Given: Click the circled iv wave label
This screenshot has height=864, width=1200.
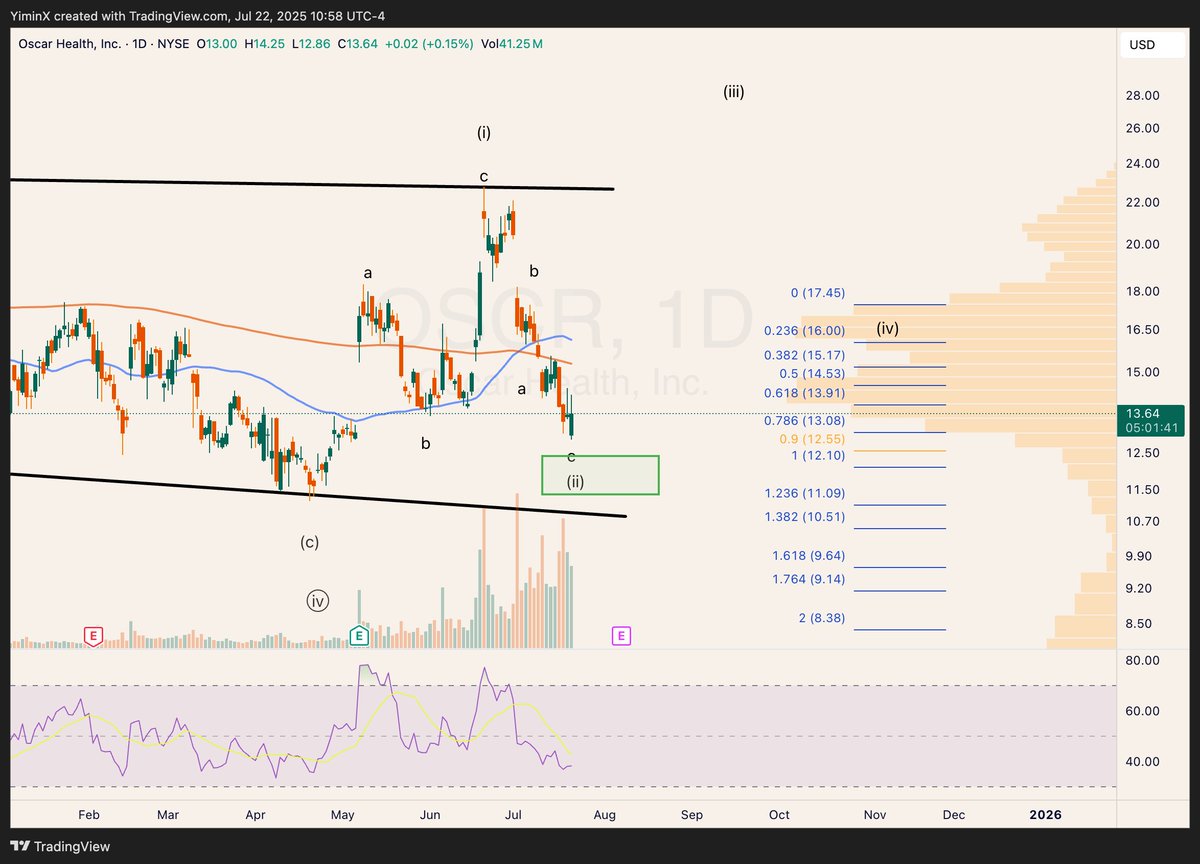Looking at the screenshot, I should (318, 601).
